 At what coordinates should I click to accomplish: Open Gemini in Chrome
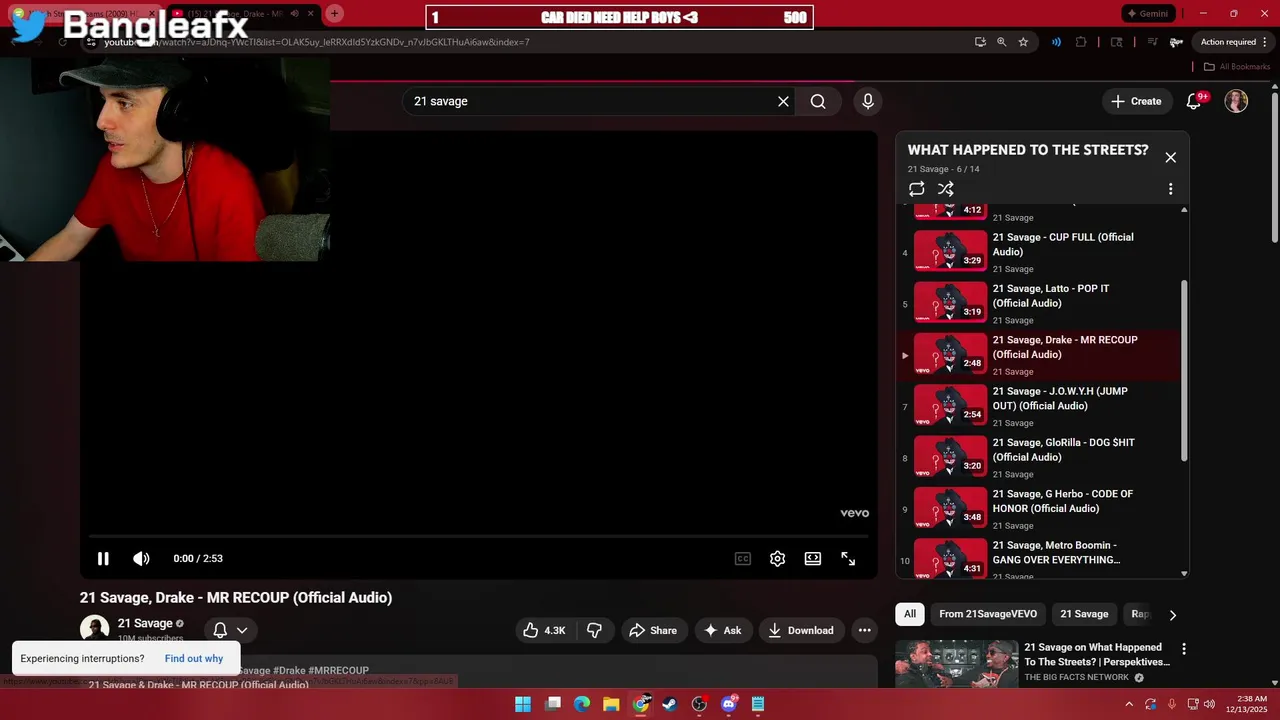coord(1146,14)
